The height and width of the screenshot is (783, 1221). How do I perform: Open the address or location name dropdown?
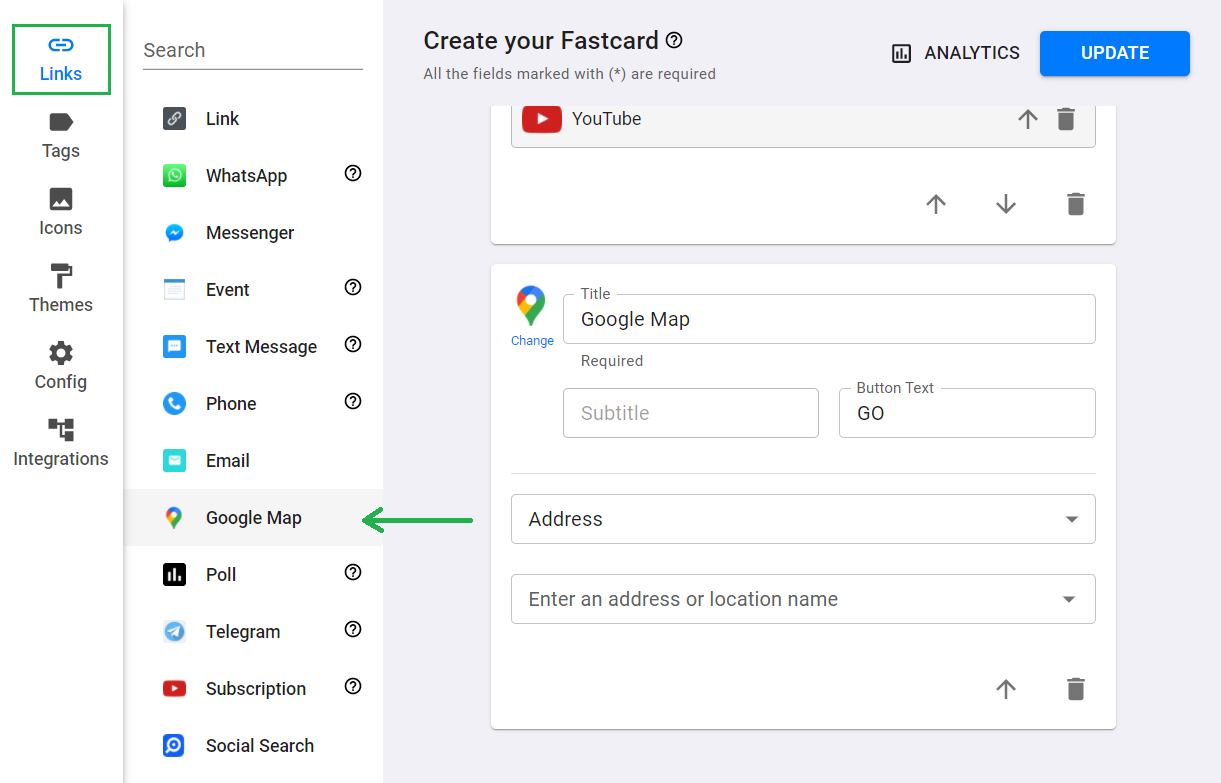pos(803,599)
